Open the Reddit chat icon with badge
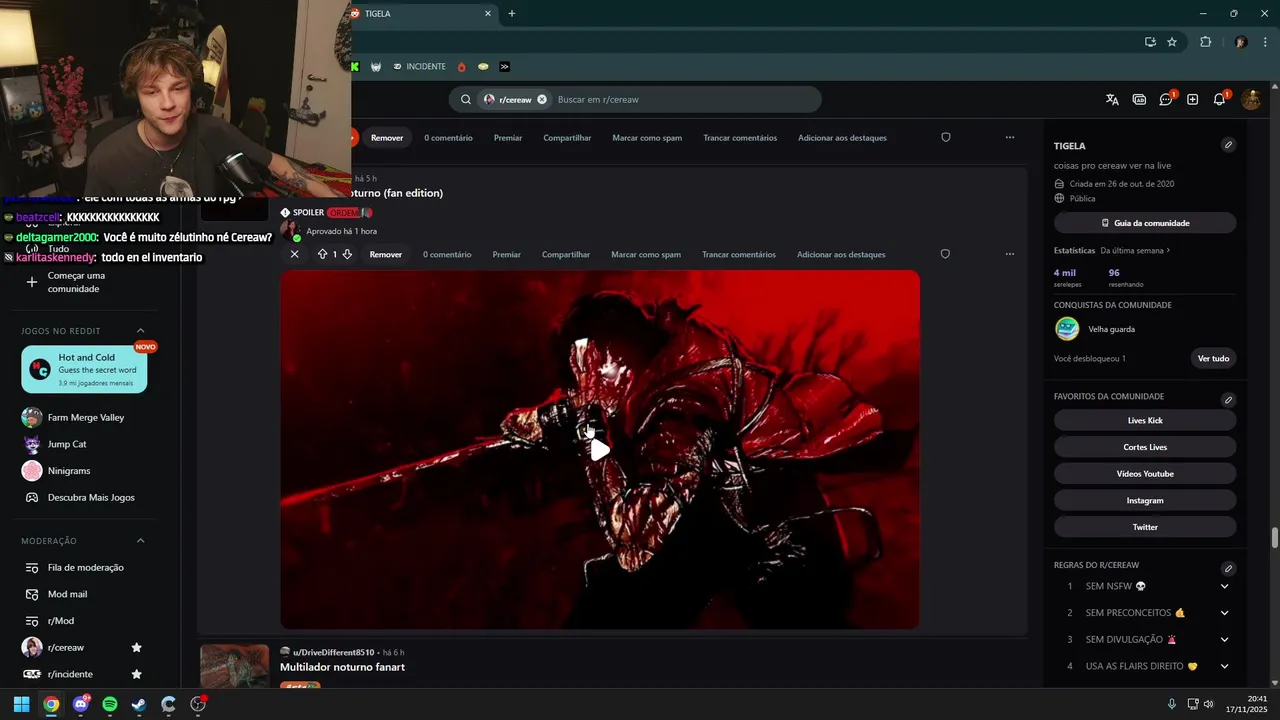Viewport: 1280px width, 720px height. 1166,99
